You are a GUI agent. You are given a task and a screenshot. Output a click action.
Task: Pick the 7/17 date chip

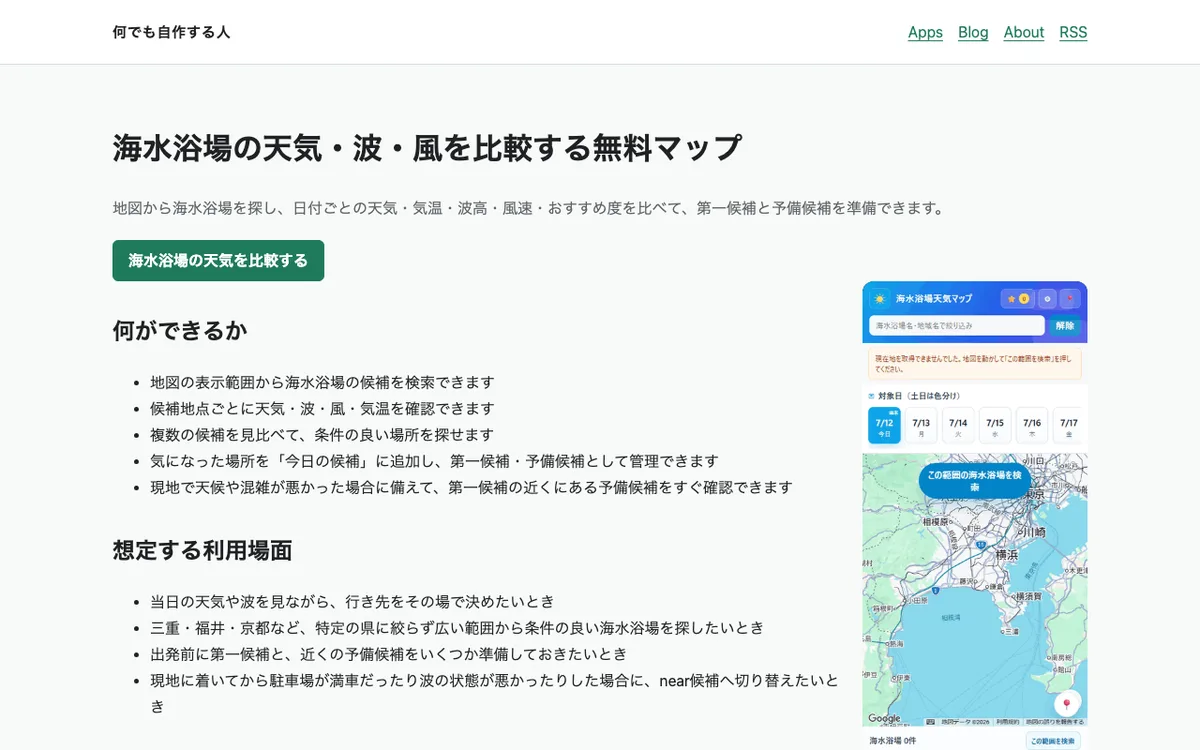point(1069,426)
